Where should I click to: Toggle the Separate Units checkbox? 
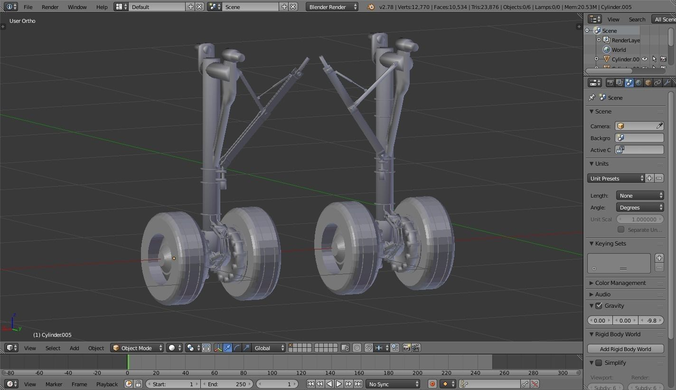[x=621, y=229]
